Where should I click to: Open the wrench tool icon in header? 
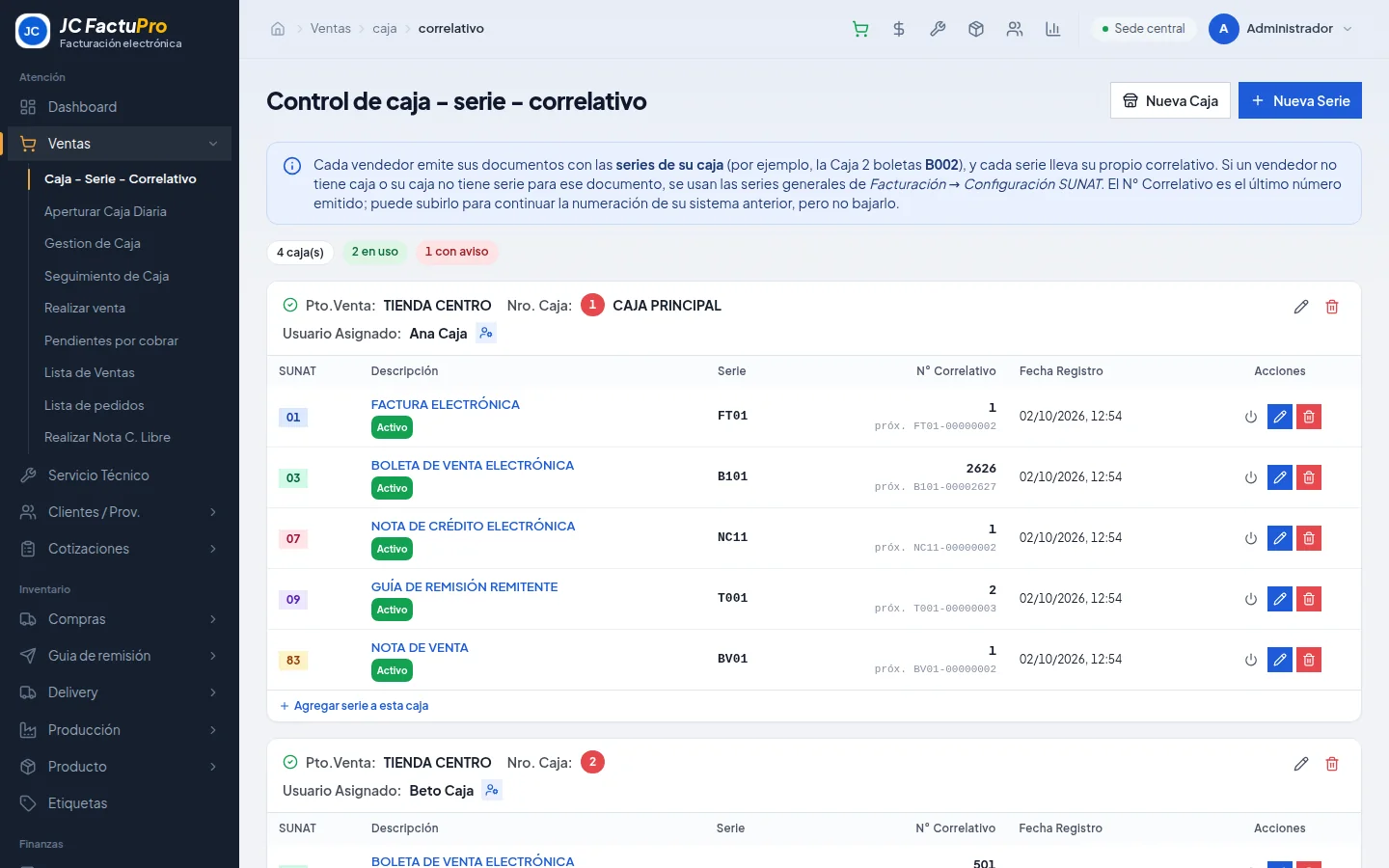(x=938, y=29)
